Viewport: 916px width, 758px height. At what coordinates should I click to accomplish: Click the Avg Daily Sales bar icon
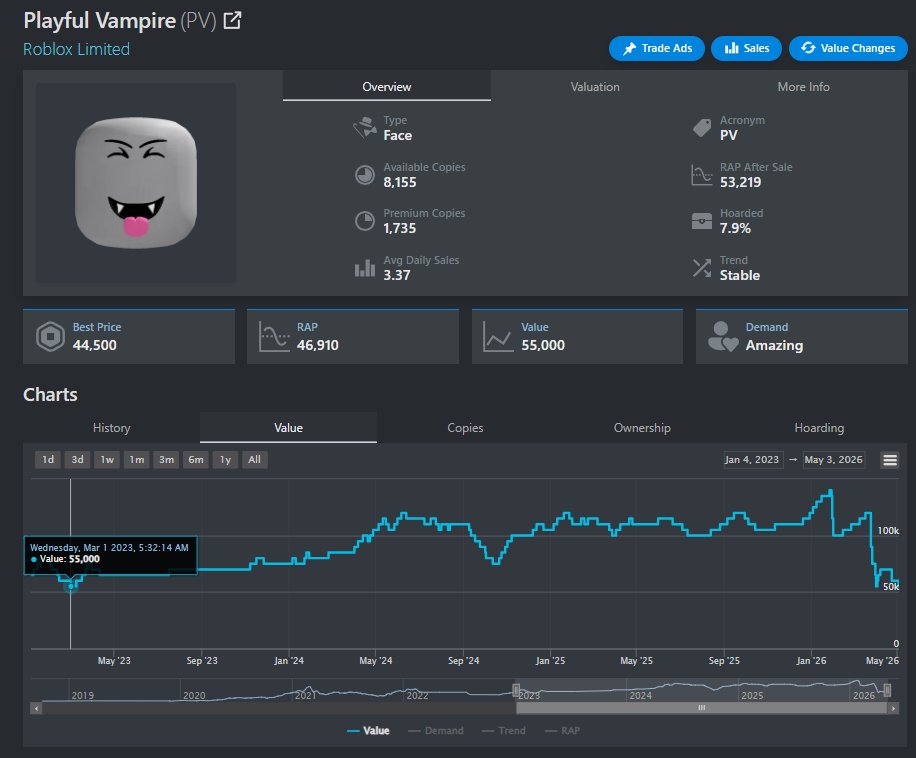click(x=365, y=267)
